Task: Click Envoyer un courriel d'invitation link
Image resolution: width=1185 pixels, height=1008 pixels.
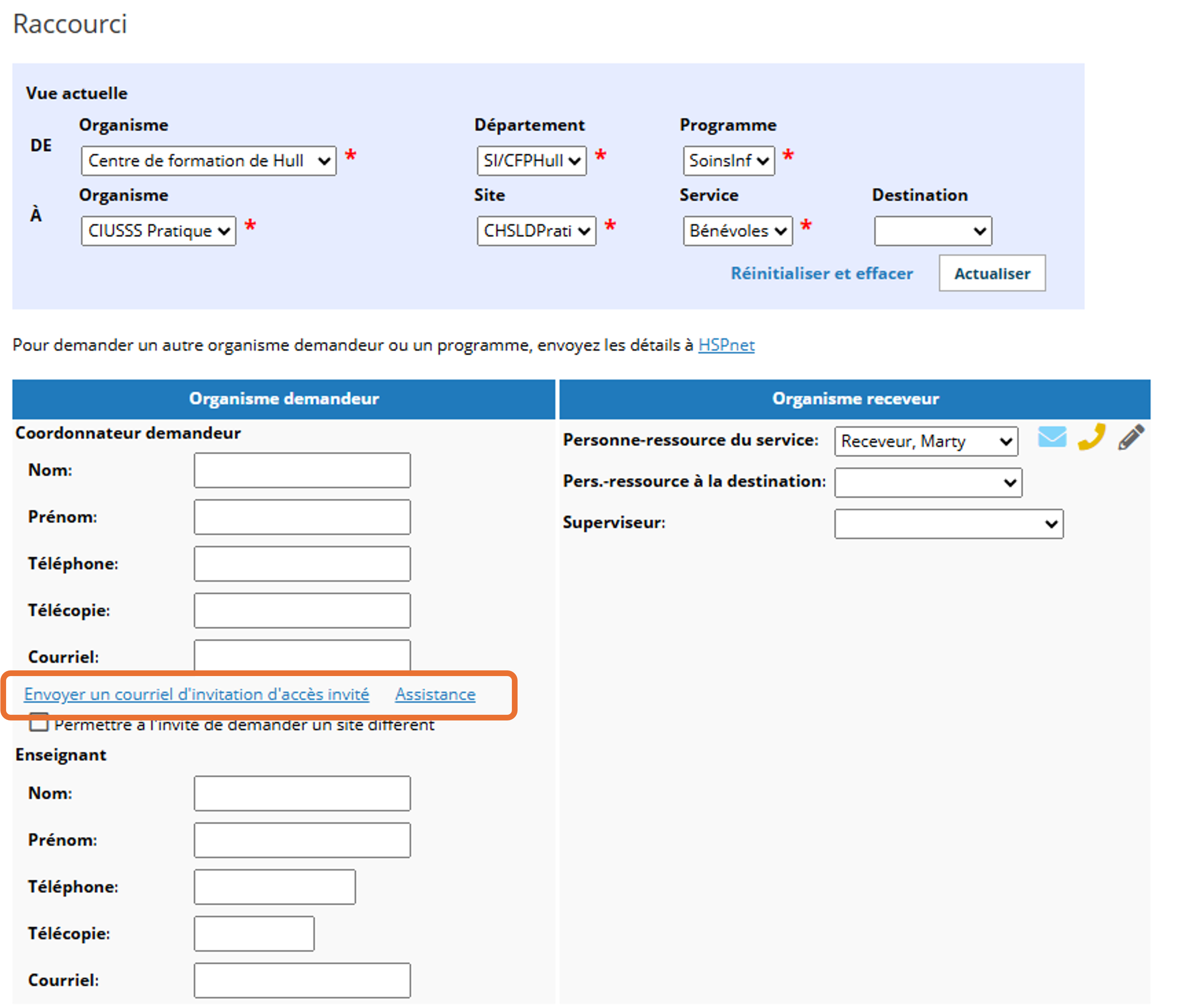Action: click(x=197, y=694)
